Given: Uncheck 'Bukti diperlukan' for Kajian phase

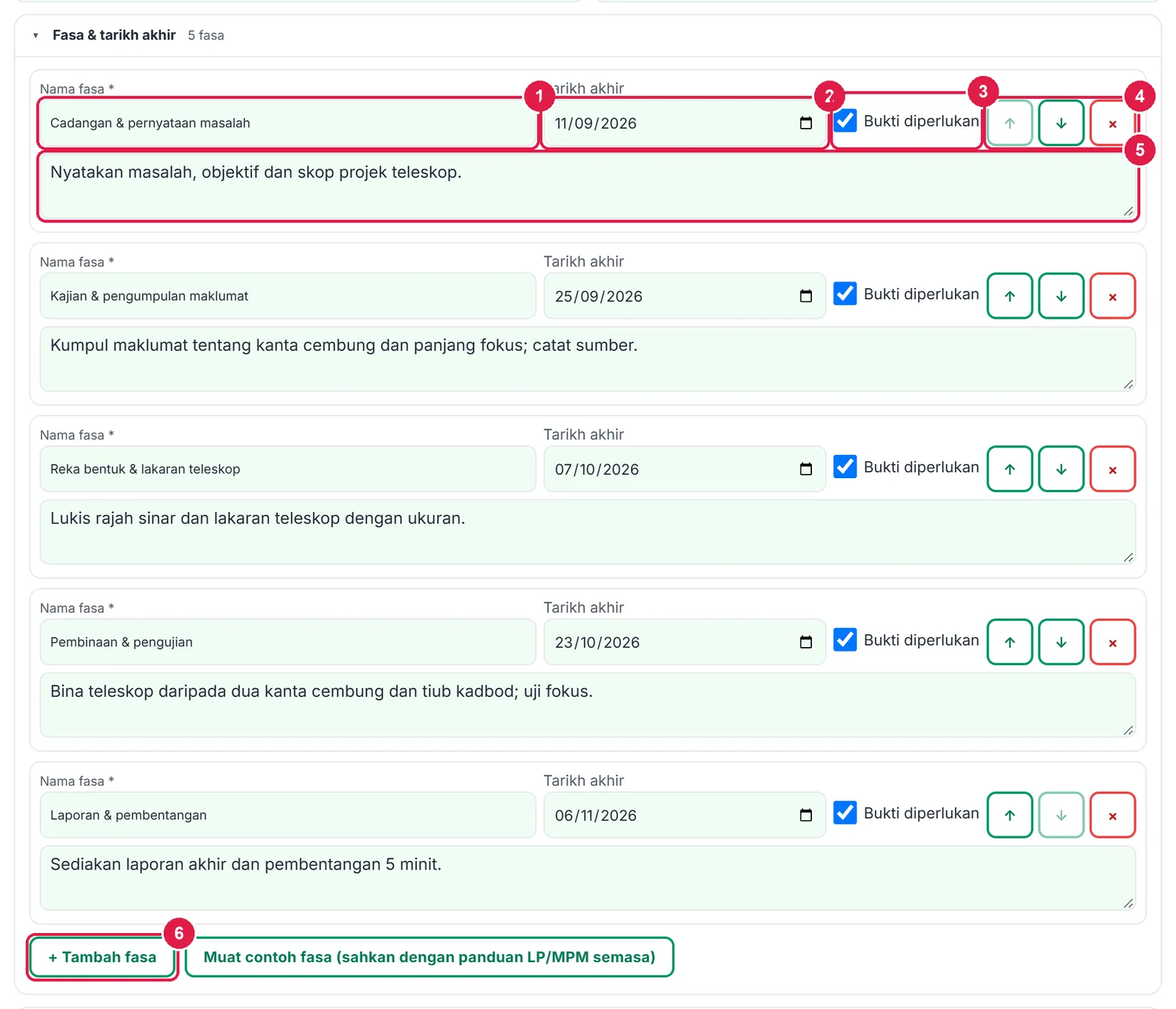Looking at the screenshot, I should [x=845, y=294].
